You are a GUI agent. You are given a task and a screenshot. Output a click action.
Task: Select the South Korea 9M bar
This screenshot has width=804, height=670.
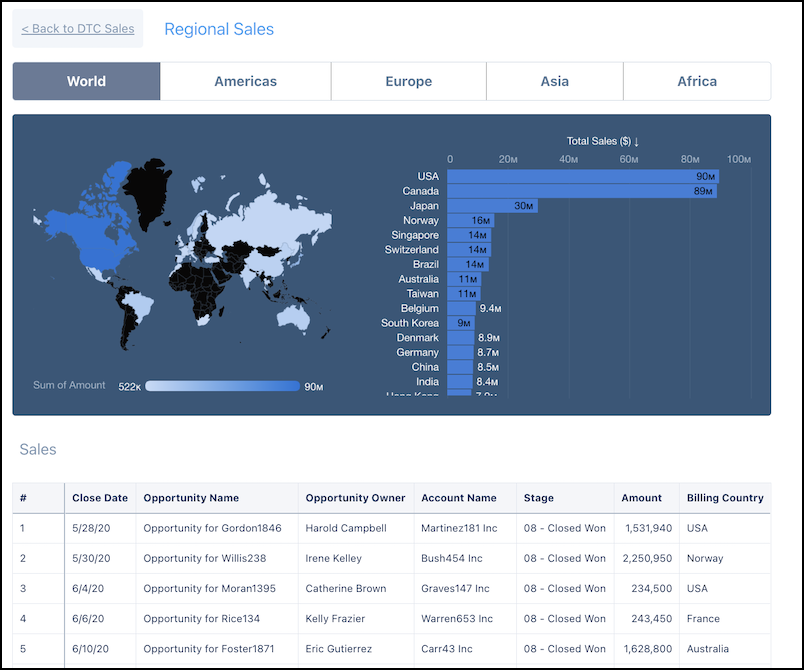point(461,323)
